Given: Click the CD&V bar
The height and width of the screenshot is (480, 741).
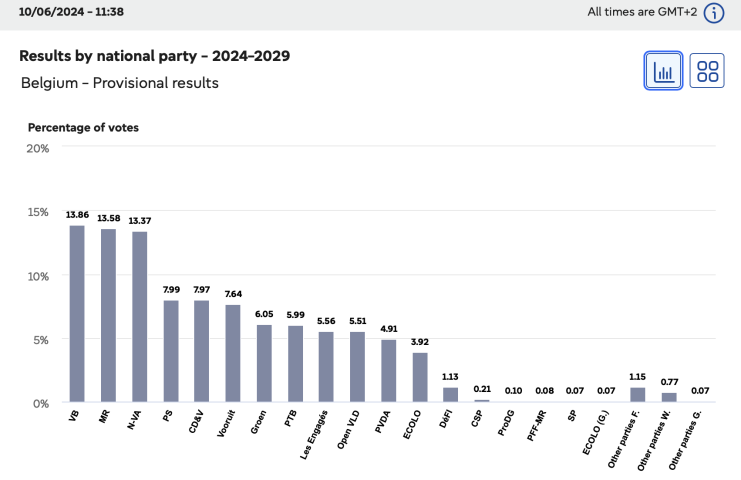Looking at the screenshot, I should 201,351.
